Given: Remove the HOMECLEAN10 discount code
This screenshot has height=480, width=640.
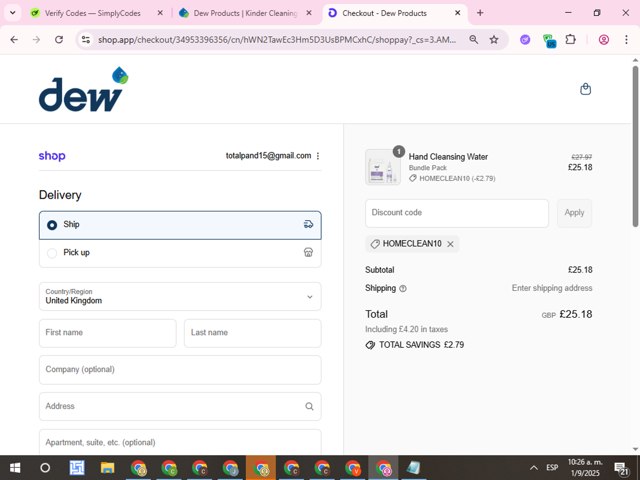Looking at the screenshot, I should point(450,244).
